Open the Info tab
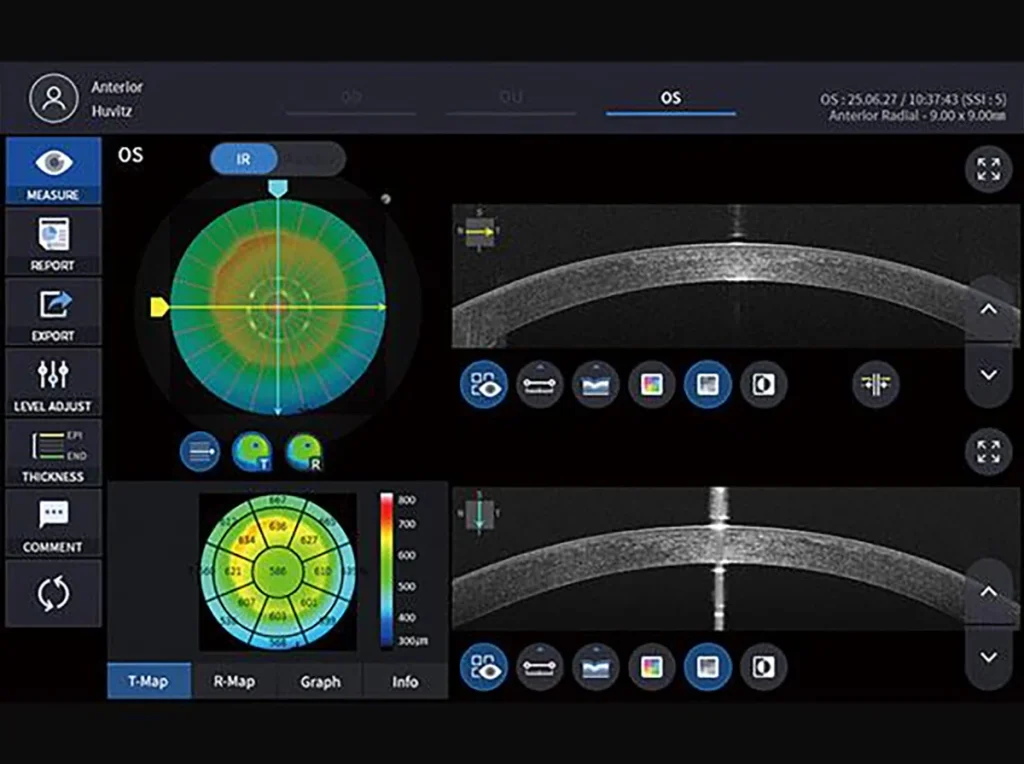This screenshot has height=764, width=1024. tap(405, 682)
